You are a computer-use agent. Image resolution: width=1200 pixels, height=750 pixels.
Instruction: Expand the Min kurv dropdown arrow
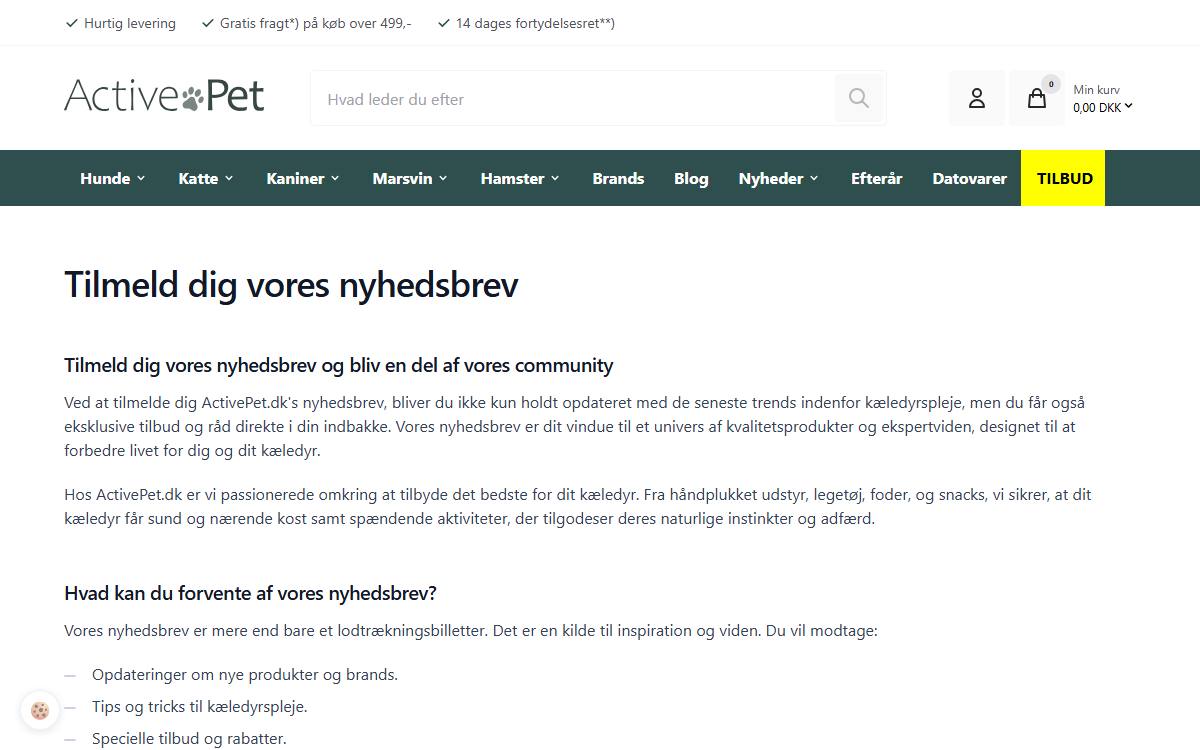click(x=1129, y=106)
